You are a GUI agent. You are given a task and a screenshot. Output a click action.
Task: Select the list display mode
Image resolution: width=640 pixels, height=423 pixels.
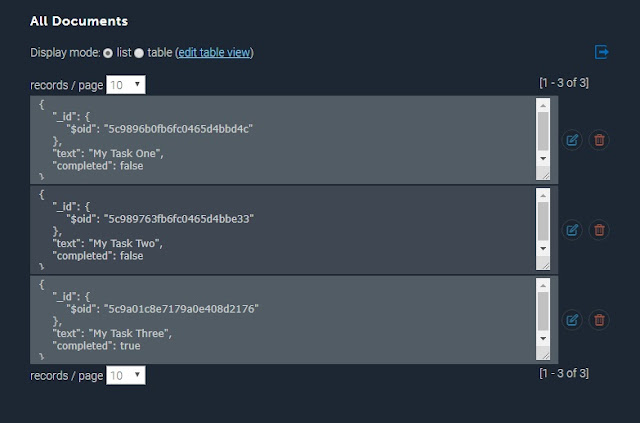click(x=108, y=53)
